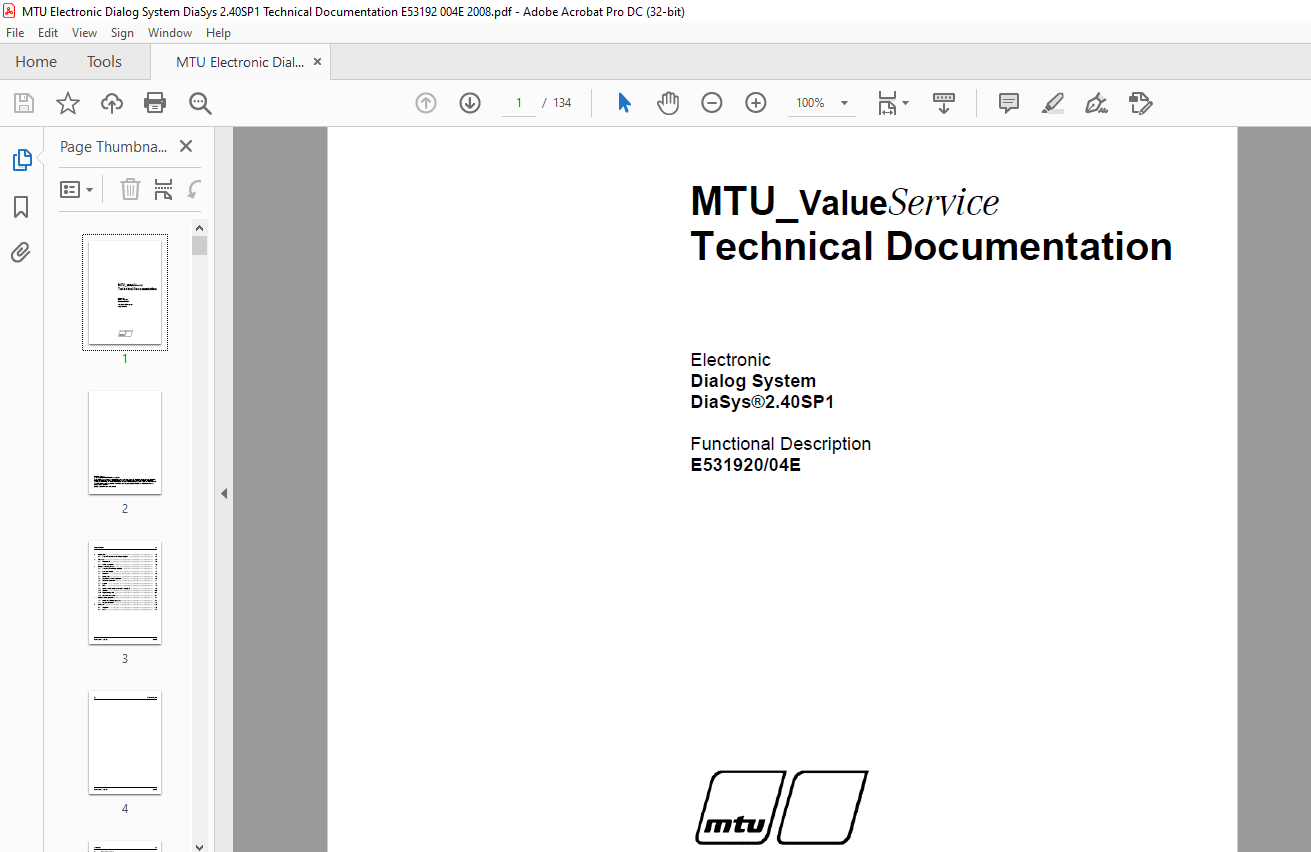Image resolution: width=1311 pixels, height=852 pixels.
Task: Open the Attachments paperclip panel
Action: (x=21, y=253)
